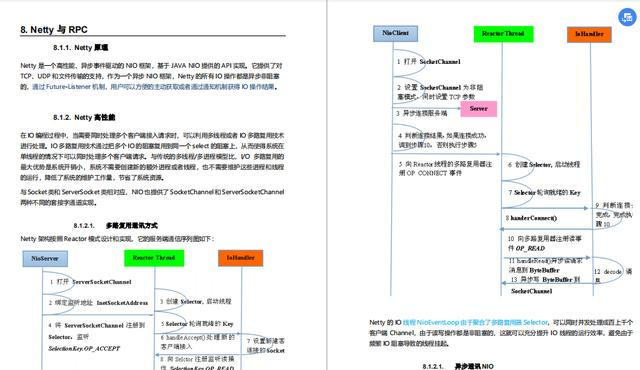The image size is (640, 370).
Task: Click step "6 handleAccept() 处理新的客户端接入"
Action: [198, 342]
